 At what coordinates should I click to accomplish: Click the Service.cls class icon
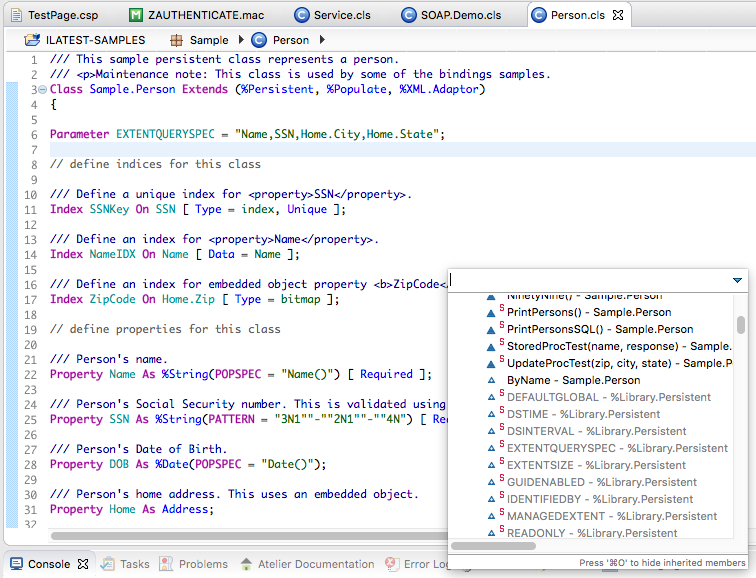click(302, 15)
